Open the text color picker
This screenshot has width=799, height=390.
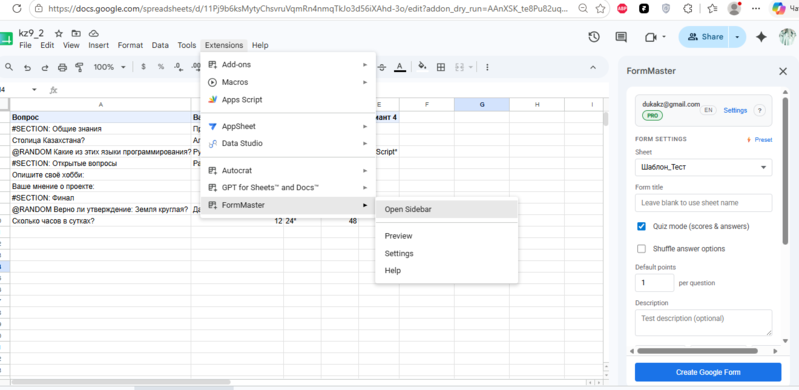(400, 67)
